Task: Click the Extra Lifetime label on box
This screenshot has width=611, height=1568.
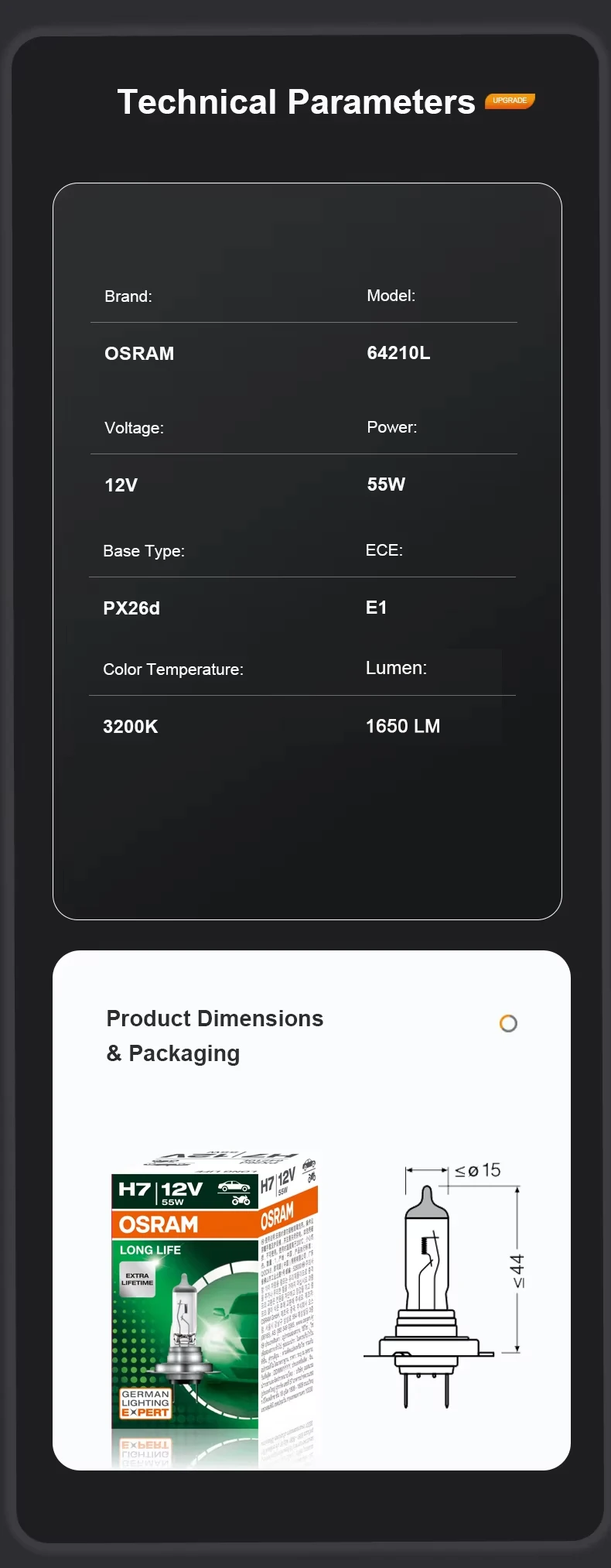Action: [x=137, y=1279]
